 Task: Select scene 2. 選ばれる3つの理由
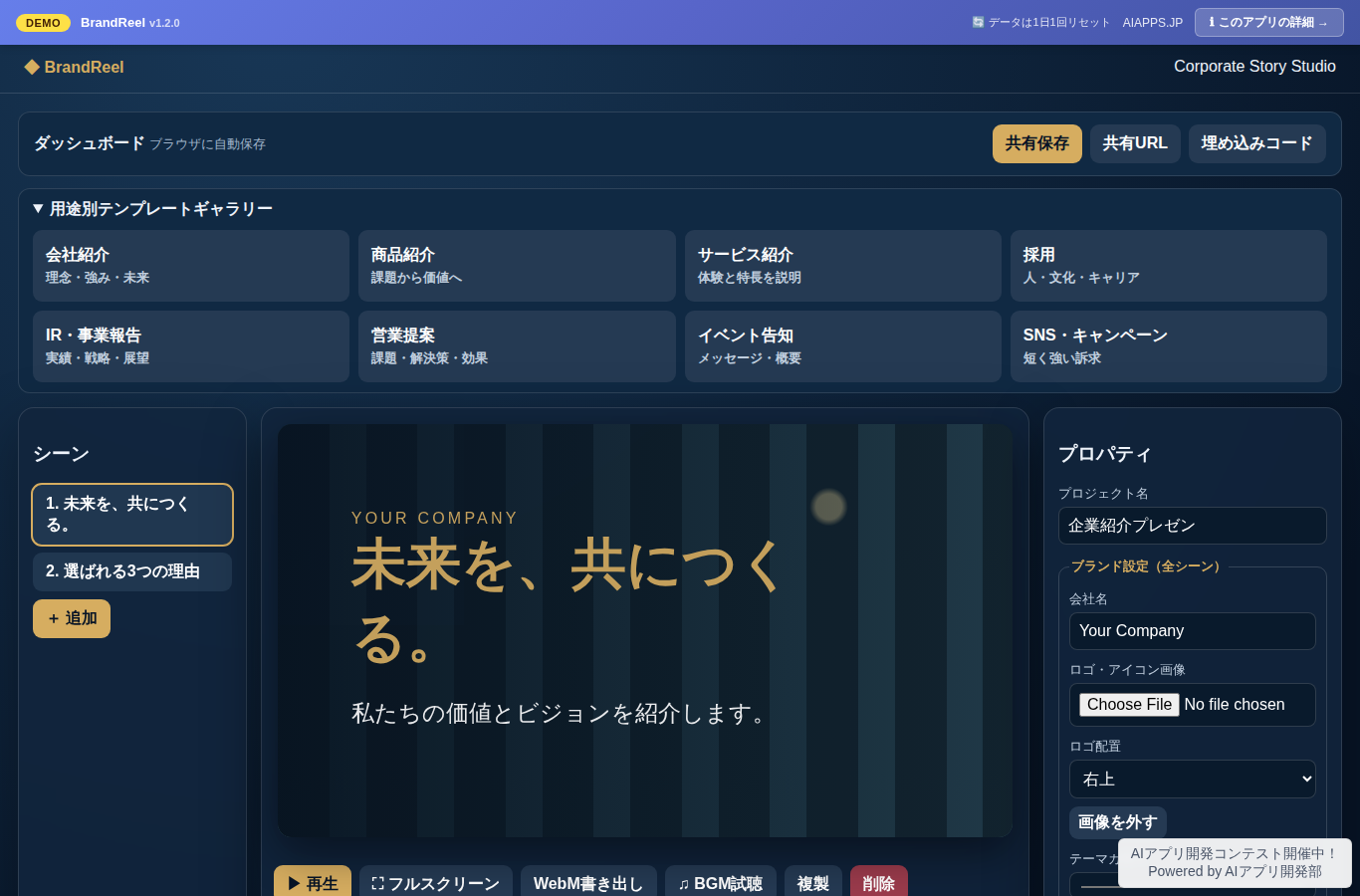point(132,571)
